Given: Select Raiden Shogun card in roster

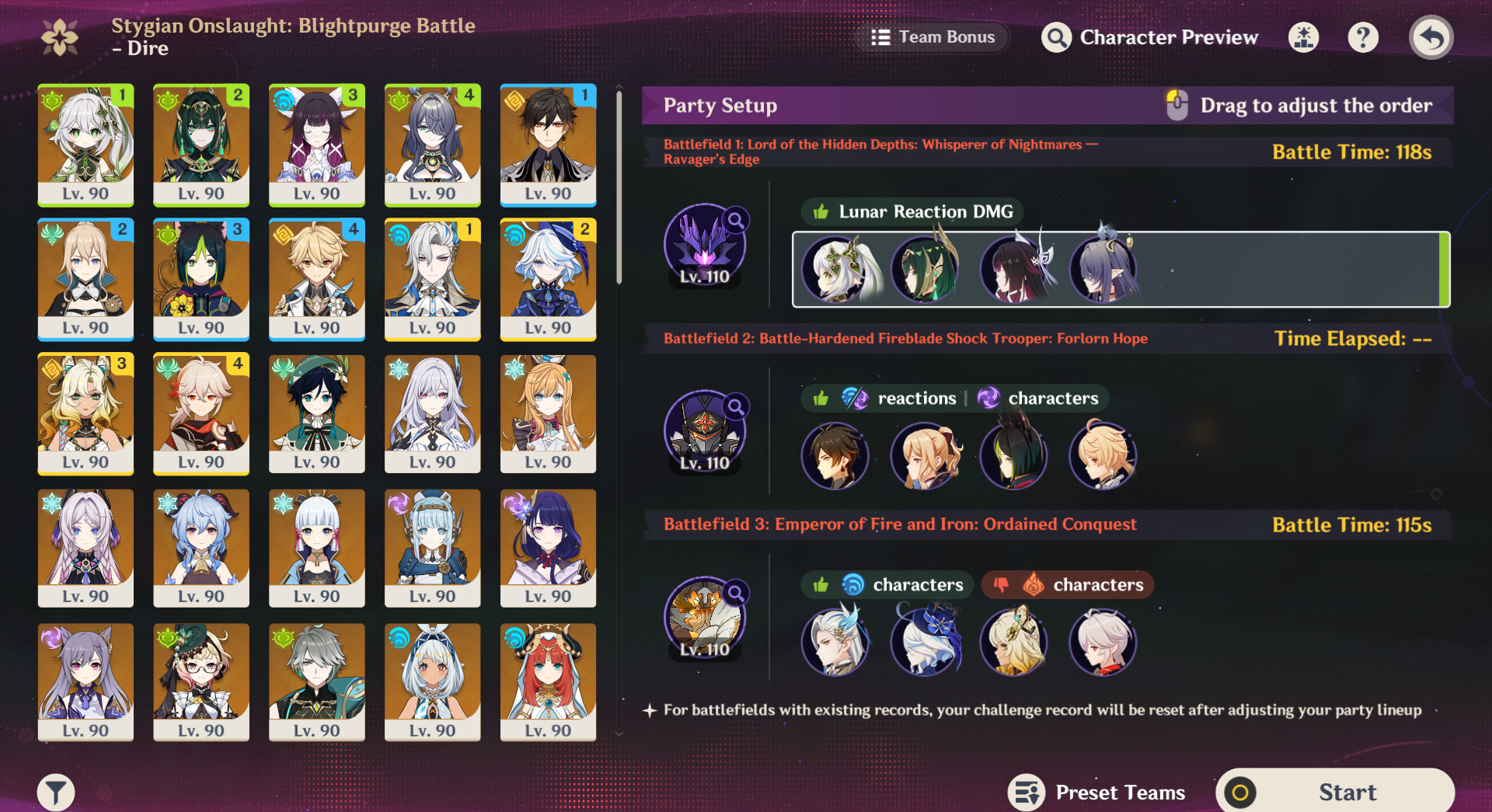Looking at the screenshot, I should click(x=548, y=549).
